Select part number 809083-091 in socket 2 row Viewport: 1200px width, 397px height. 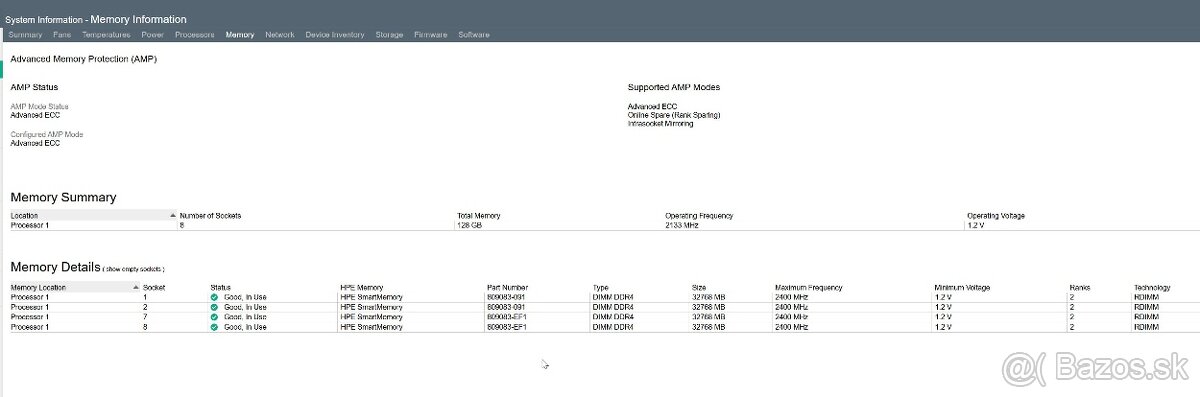[505, 307]
